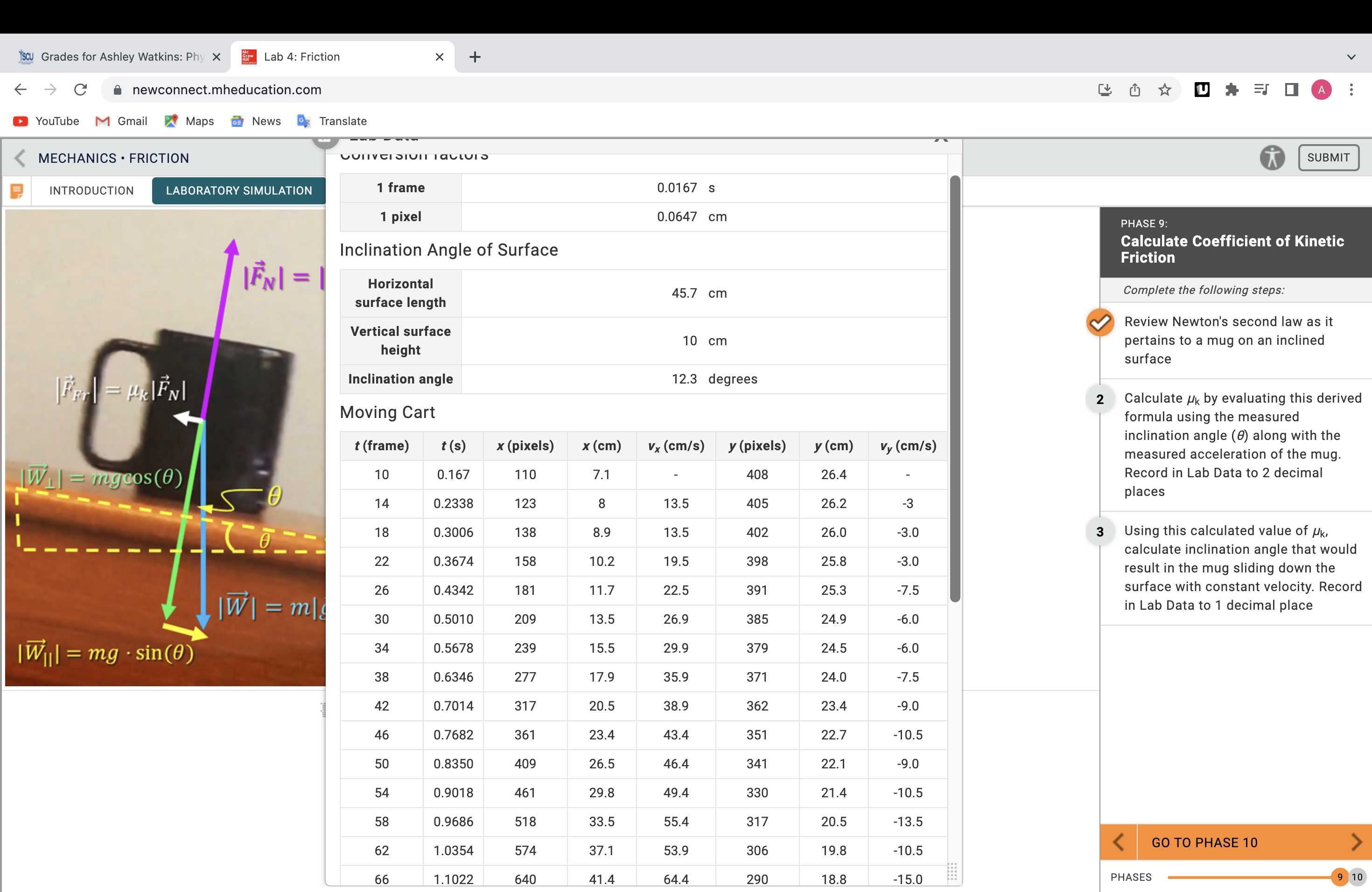Image resolution: width=1372 pixels, height=892 pixels.
Task: Open Chrome extensions puzzle icon
Action: point(1232,89)
